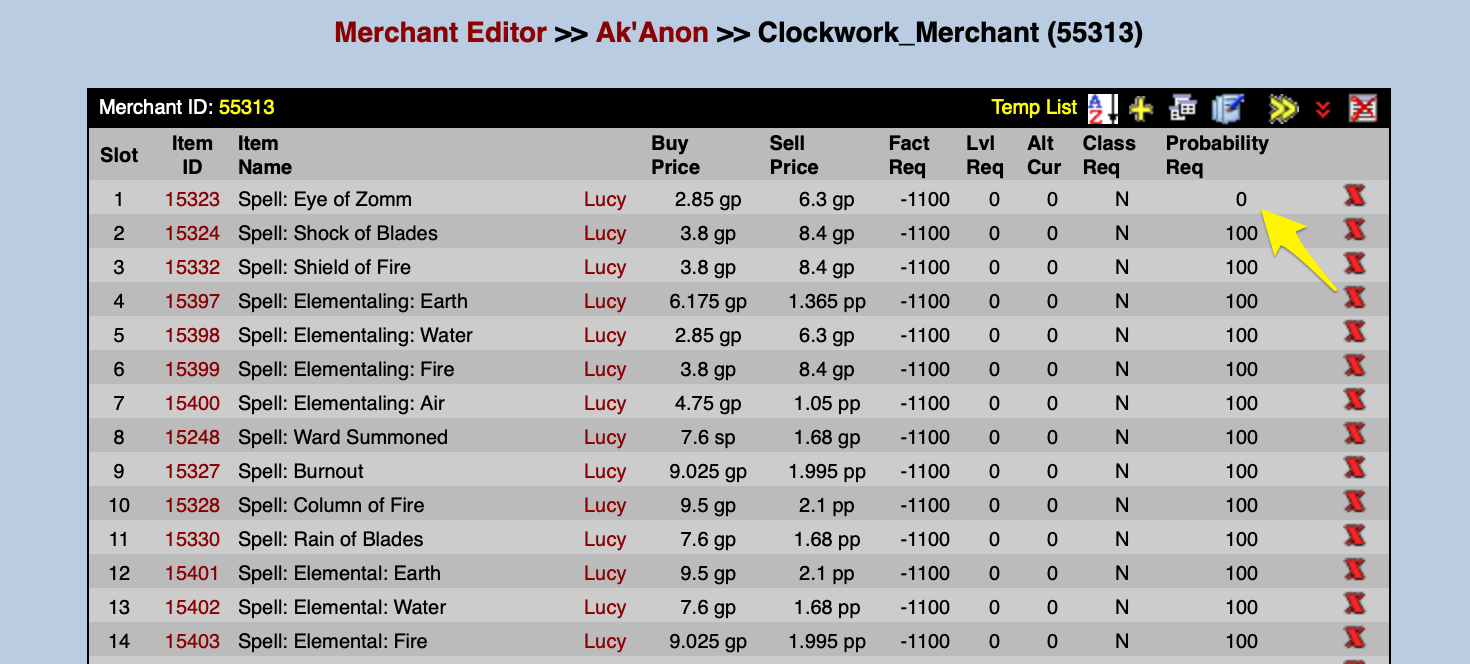
Task: Click the Merchant Editor breadcrumb heading
Action: (x=440, y=32)
